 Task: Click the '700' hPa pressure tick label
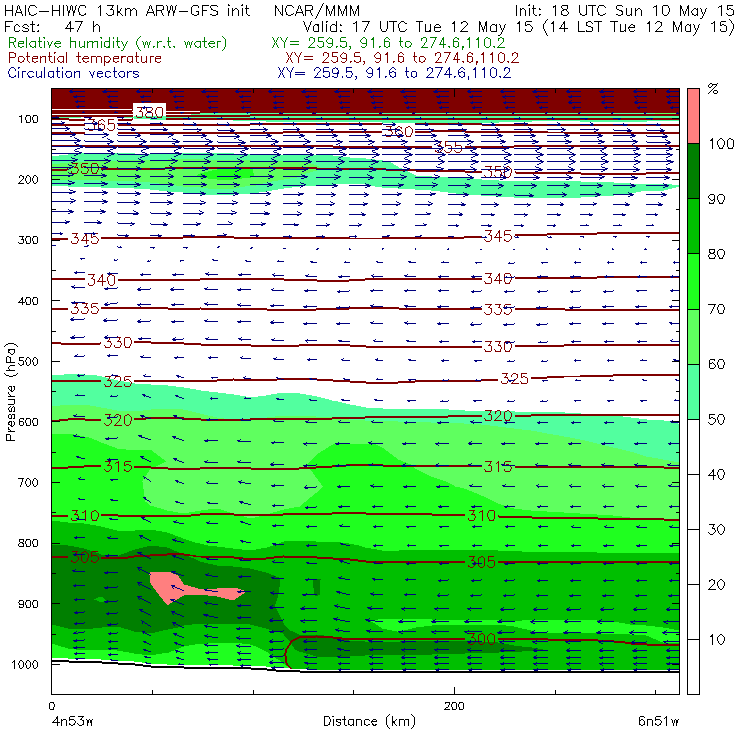(28, 482)
